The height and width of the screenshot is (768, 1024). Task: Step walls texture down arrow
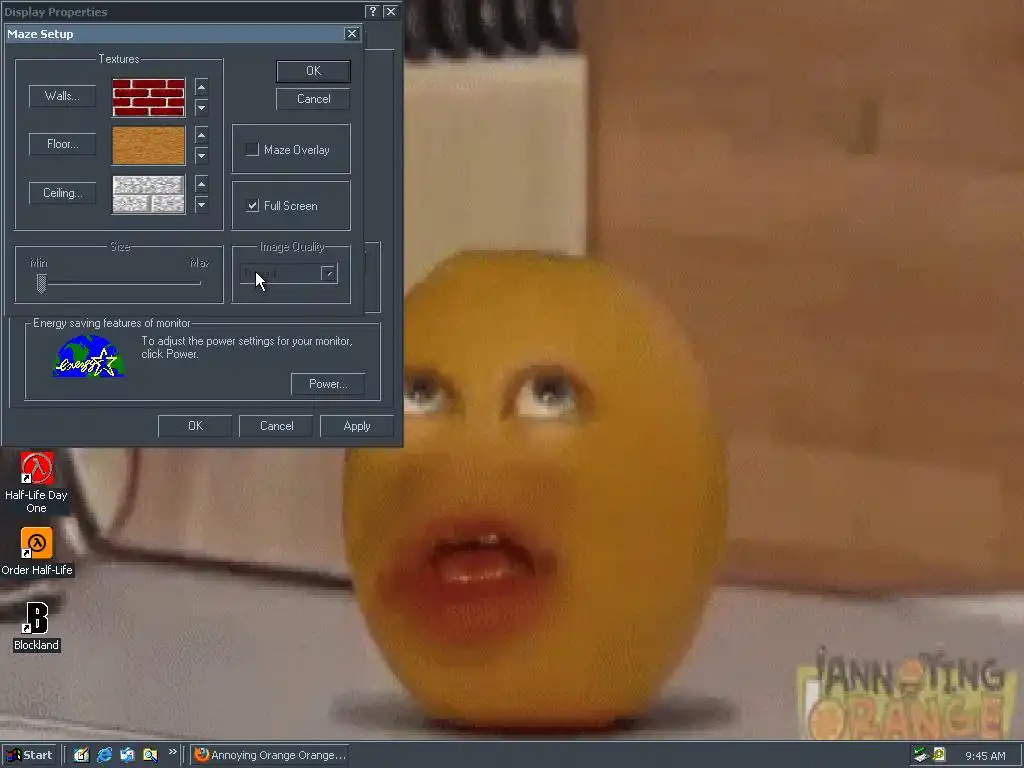(201, 107)
